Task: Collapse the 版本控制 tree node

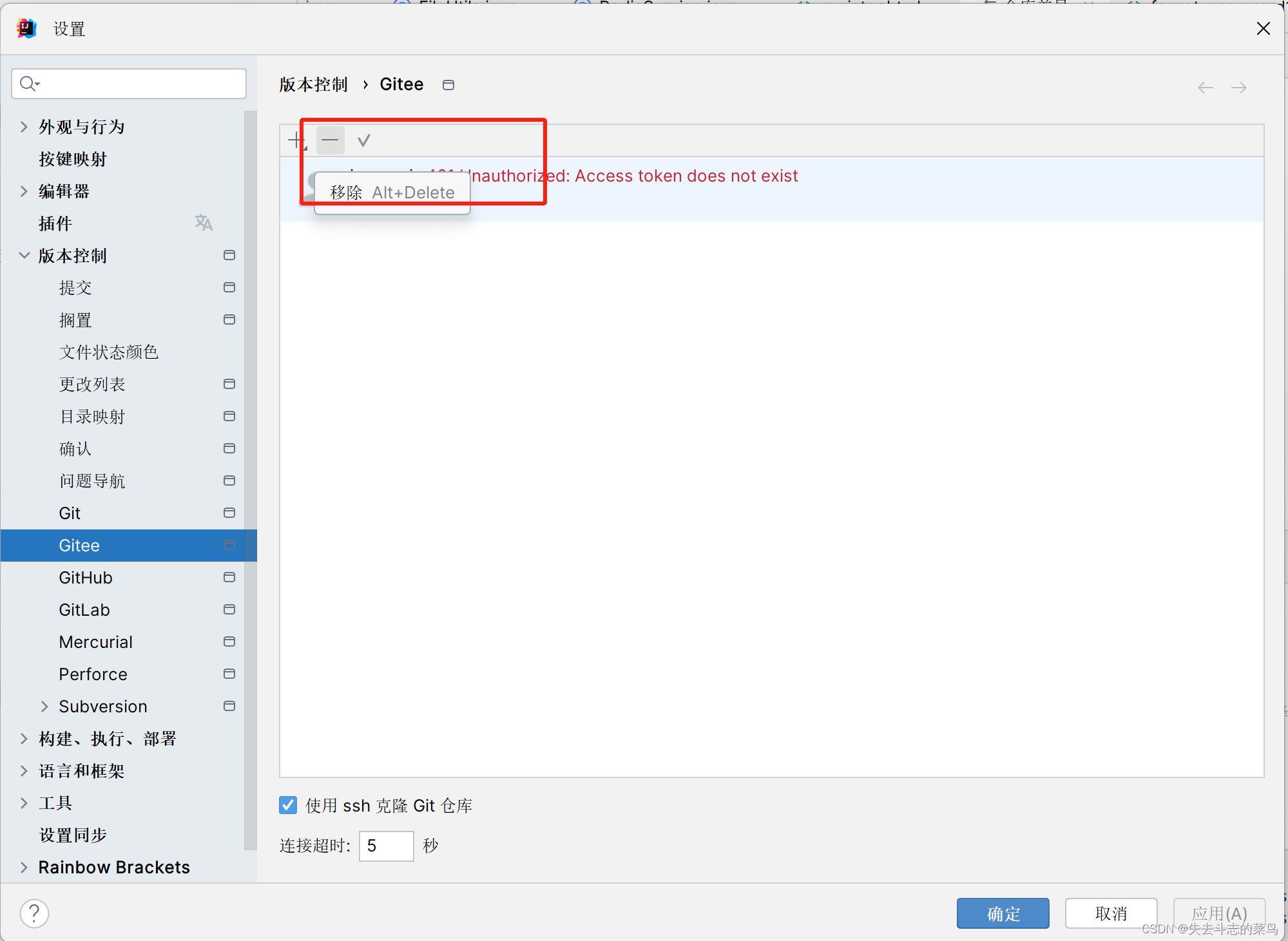Action: (24, 255)
